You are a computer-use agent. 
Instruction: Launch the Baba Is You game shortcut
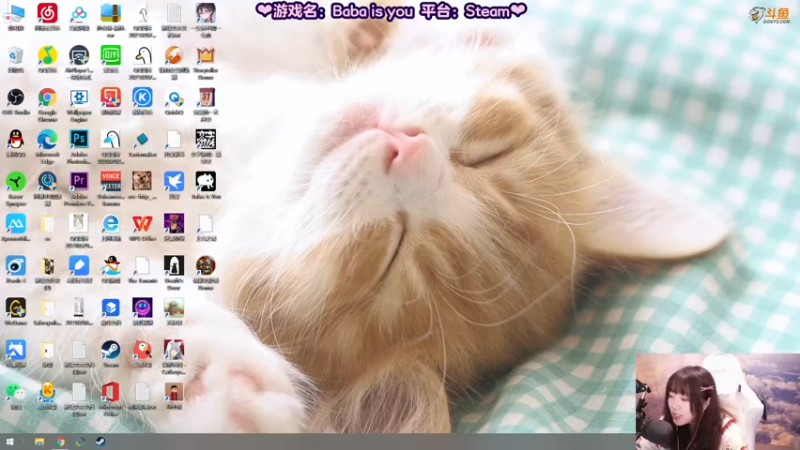(205, 181)
